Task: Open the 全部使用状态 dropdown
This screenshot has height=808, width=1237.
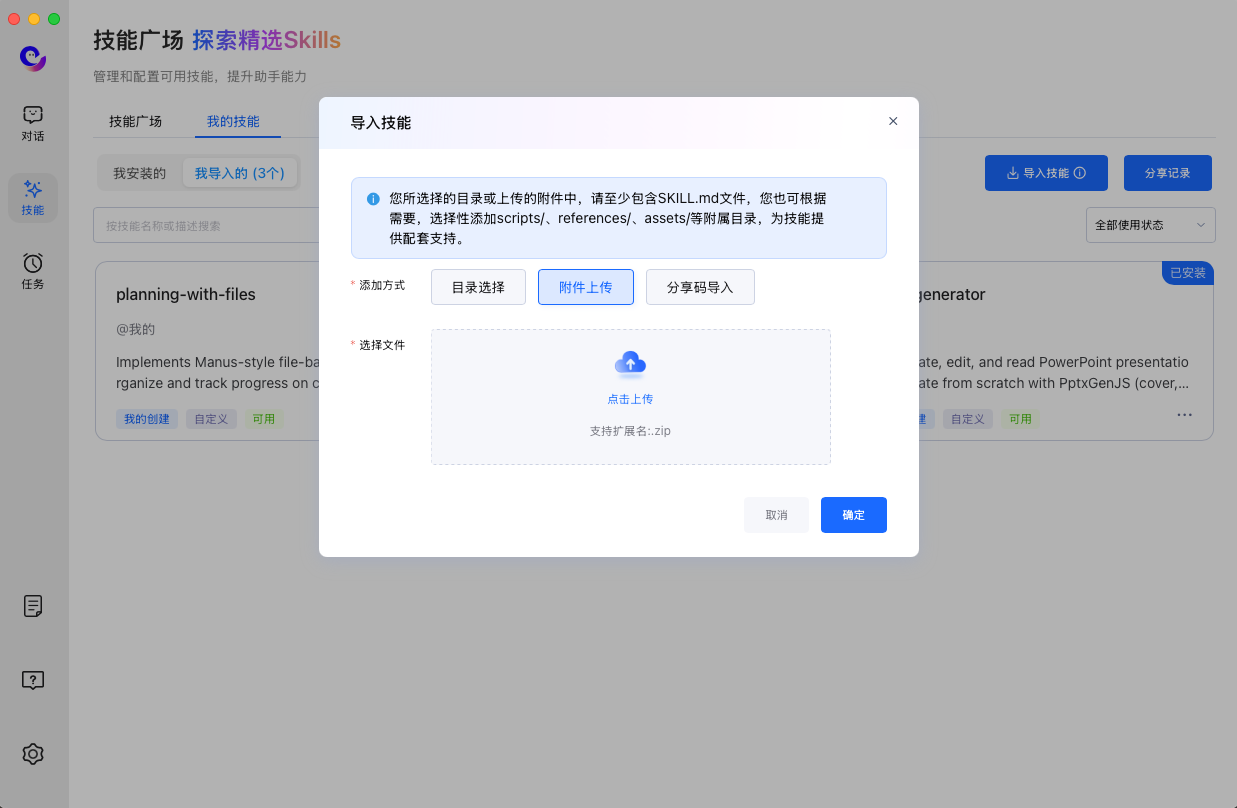Action: point(1151,225)
